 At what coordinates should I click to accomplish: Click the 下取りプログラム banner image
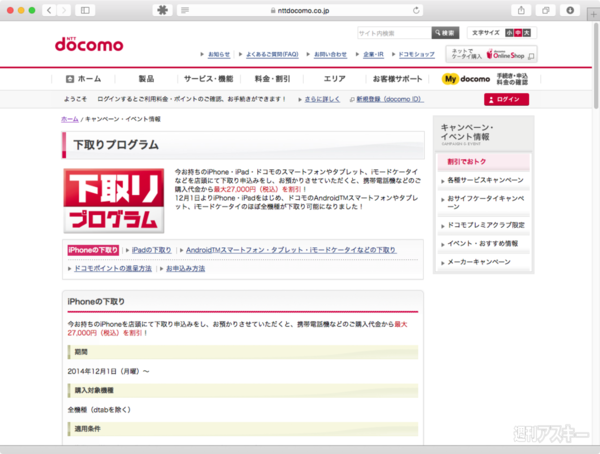point(114,201)
